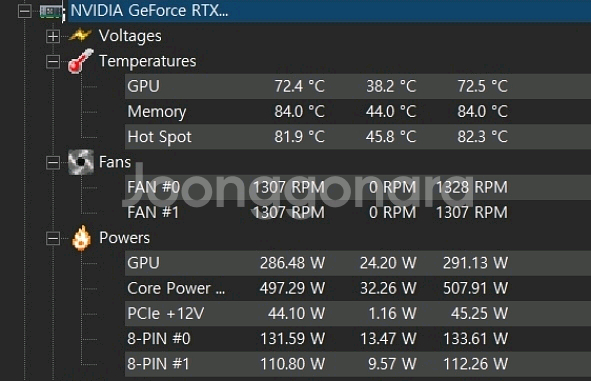
Task: Click the Core Power value 497.29 W
Action: coord(292,288)
